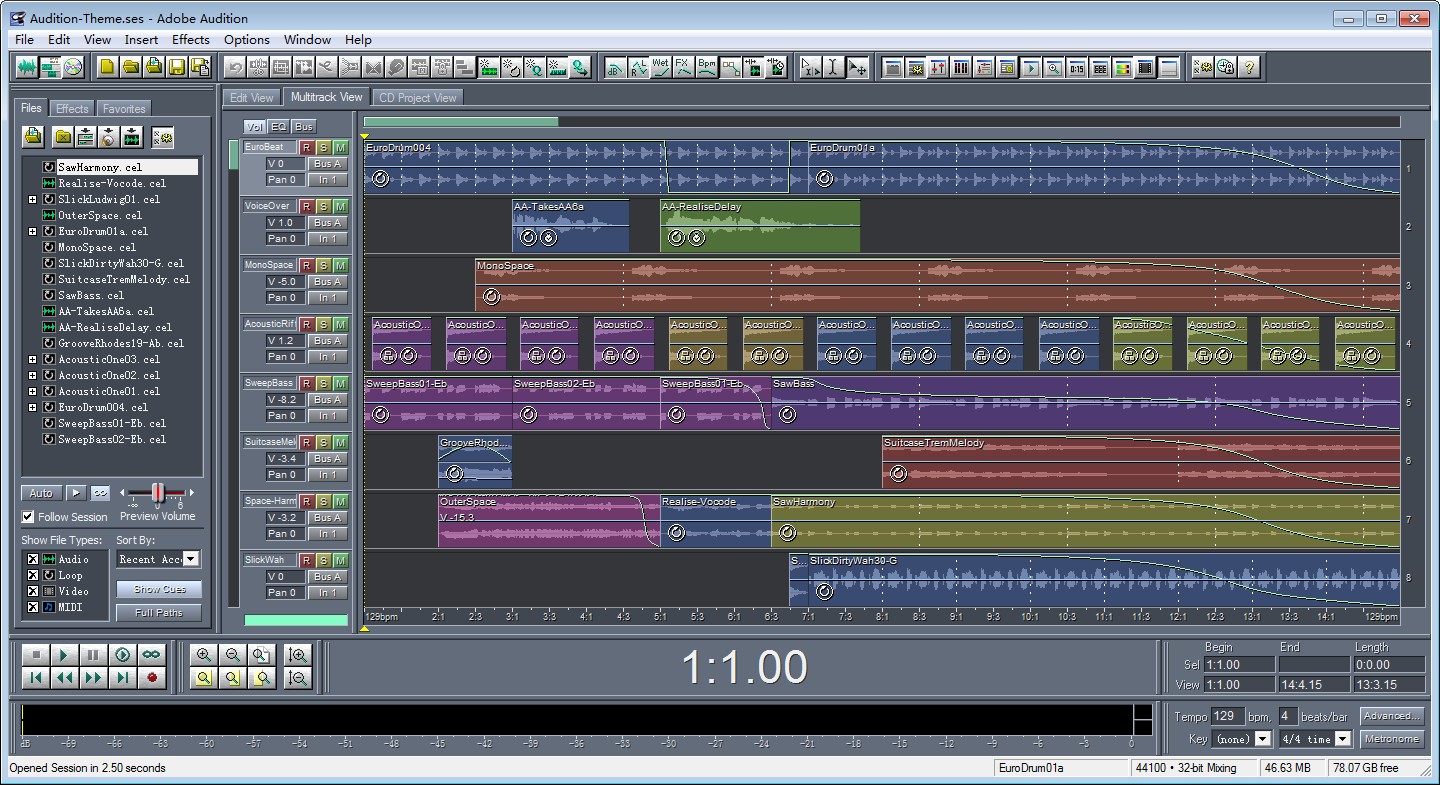Open the Effects menu
1440x785 pixels.
[x=190, y=40]
